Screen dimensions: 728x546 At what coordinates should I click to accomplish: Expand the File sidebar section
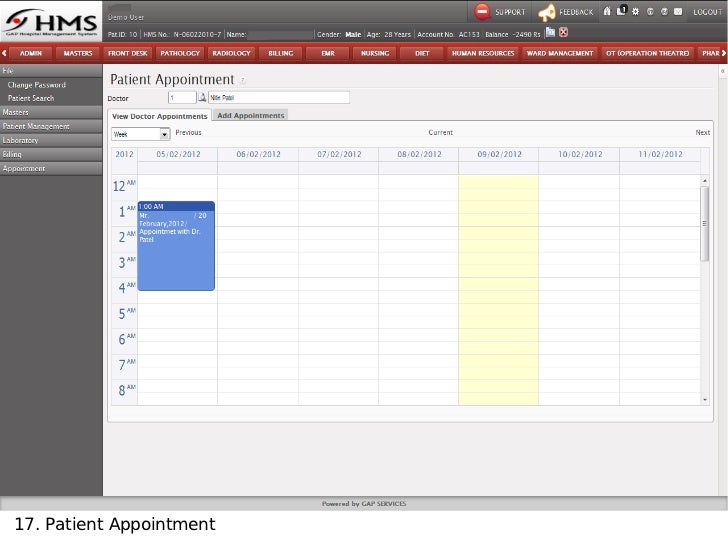[x=51, y=71]
